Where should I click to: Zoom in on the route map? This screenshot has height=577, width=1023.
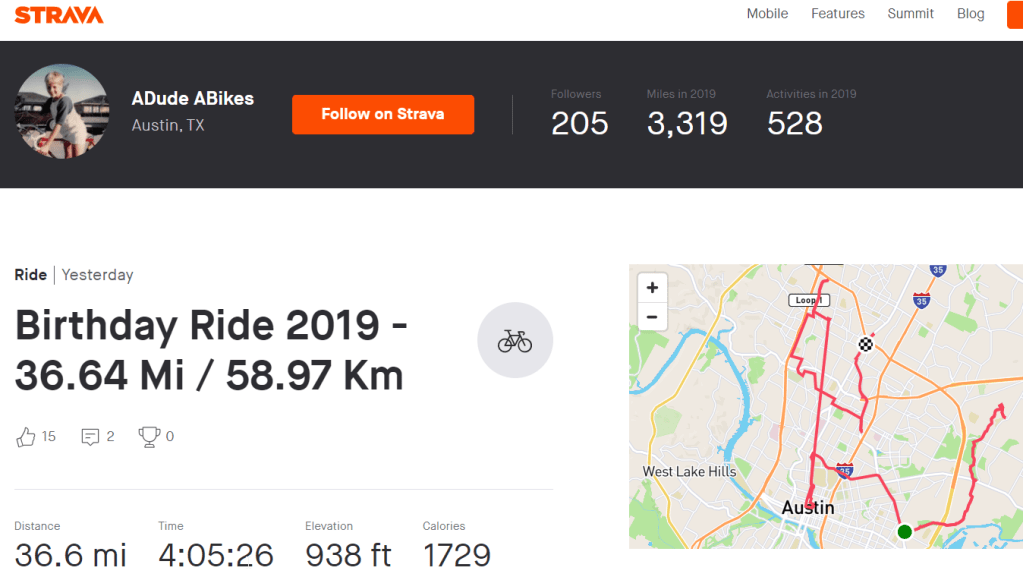[x=652, y=288]
